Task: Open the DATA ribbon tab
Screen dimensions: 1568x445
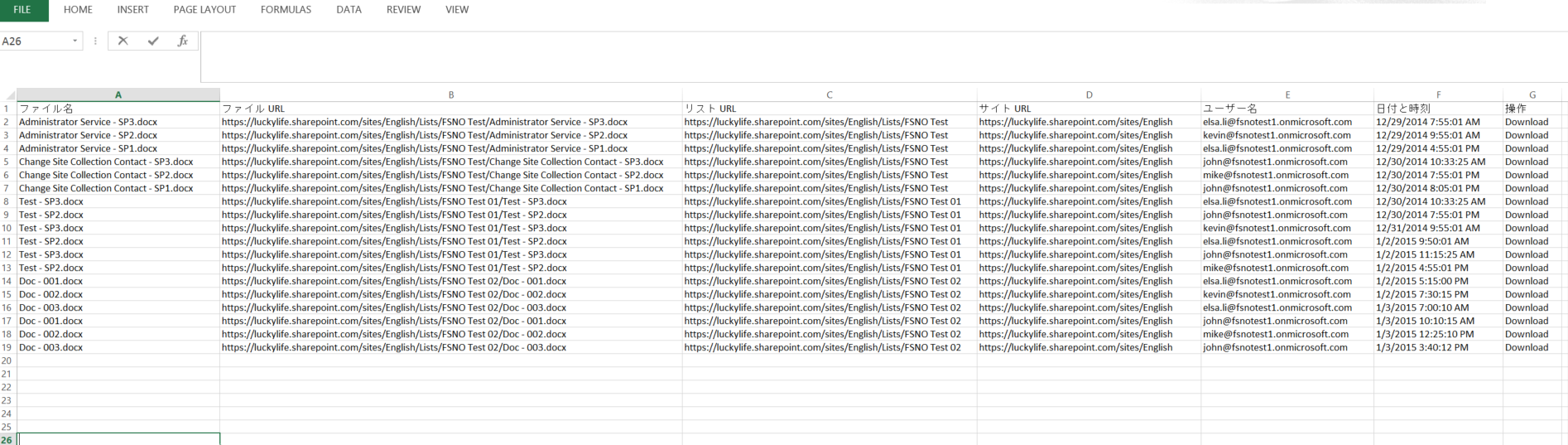Action: [349, 10]
